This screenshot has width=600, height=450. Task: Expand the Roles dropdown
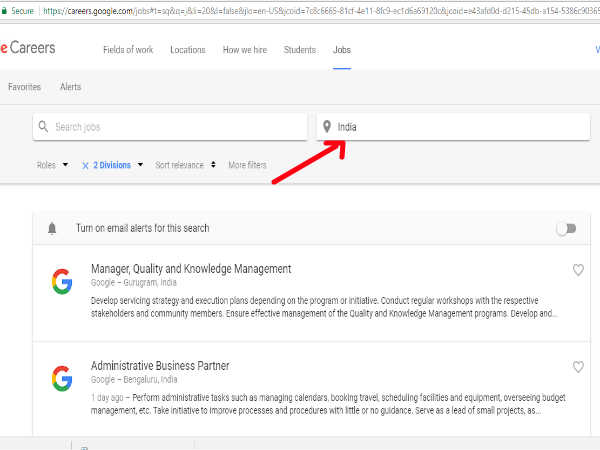coord(52,165)
